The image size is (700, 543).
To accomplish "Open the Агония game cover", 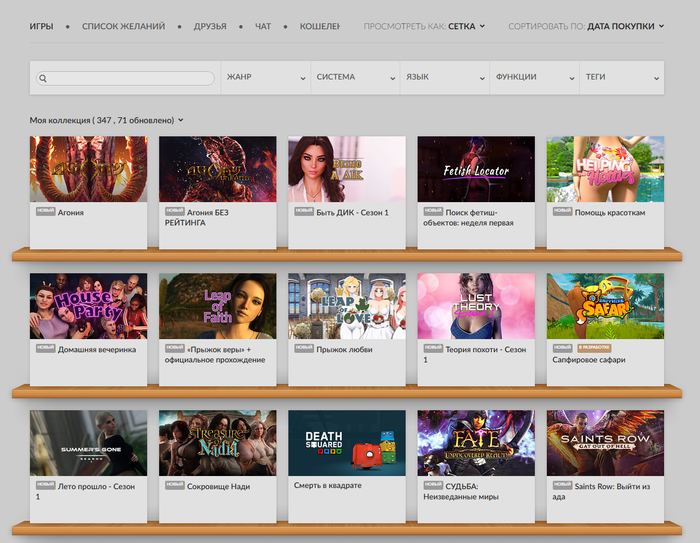I will point(88,169).
